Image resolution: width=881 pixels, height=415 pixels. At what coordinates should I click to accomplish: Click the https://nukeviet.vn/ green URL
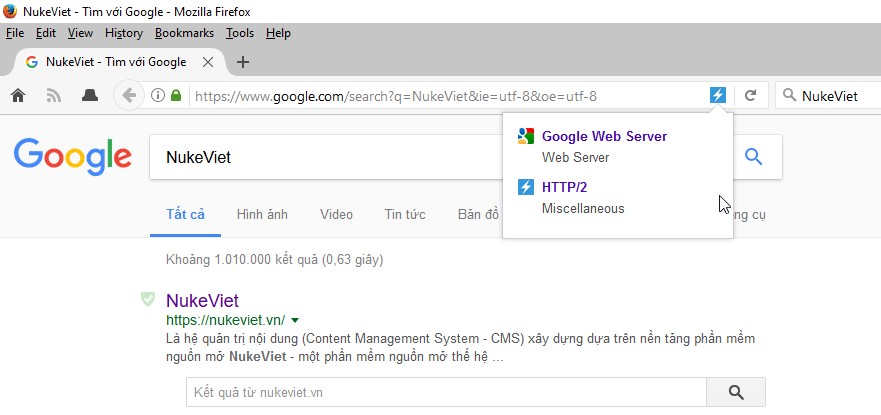pyautogui.click(x=225, y=320)
